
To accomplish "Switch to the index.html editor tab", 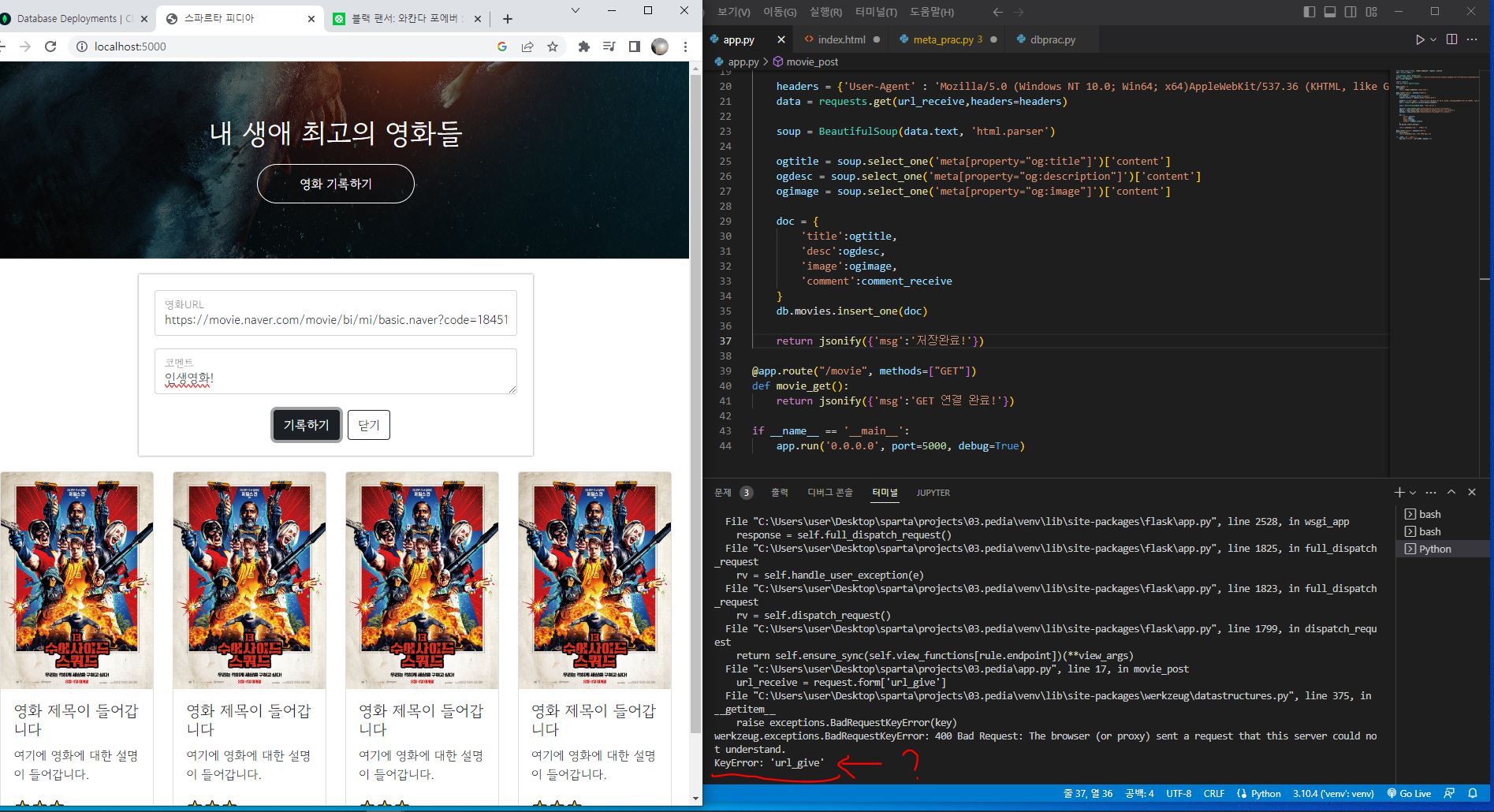I will tap(842, 39).
